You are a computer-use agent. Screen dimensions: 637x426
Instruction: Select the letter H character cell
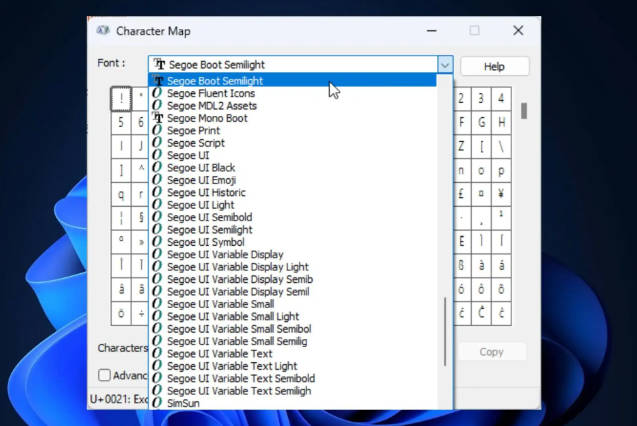coord(501,122)
